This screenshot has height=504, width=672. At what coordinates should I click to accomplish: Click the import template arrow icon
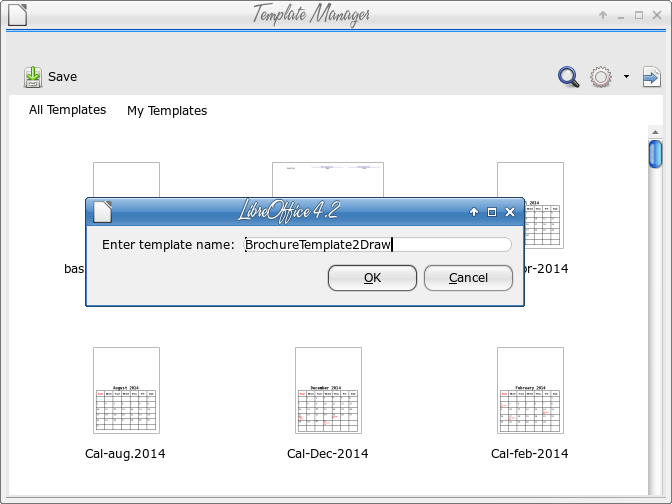(651, 77)
